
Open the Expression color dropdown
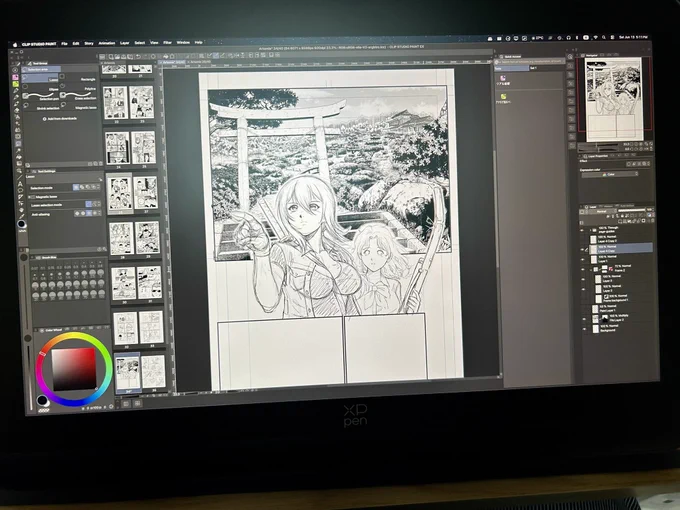click(610, 174)
